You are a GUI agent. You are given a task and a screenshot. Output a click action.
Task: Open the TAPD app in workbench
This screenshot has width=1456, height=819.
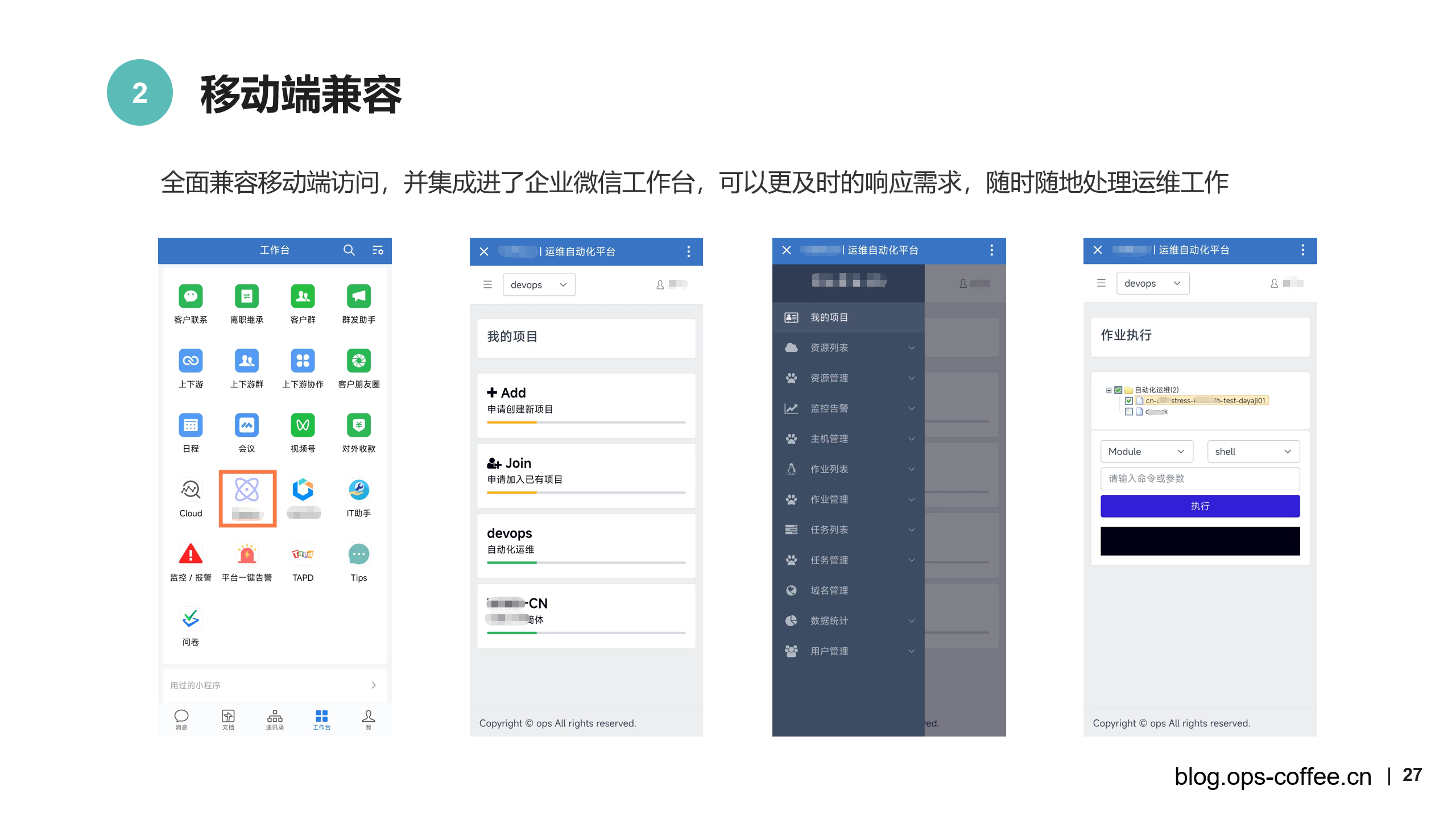pyautogui.click(x=303, y=554)
